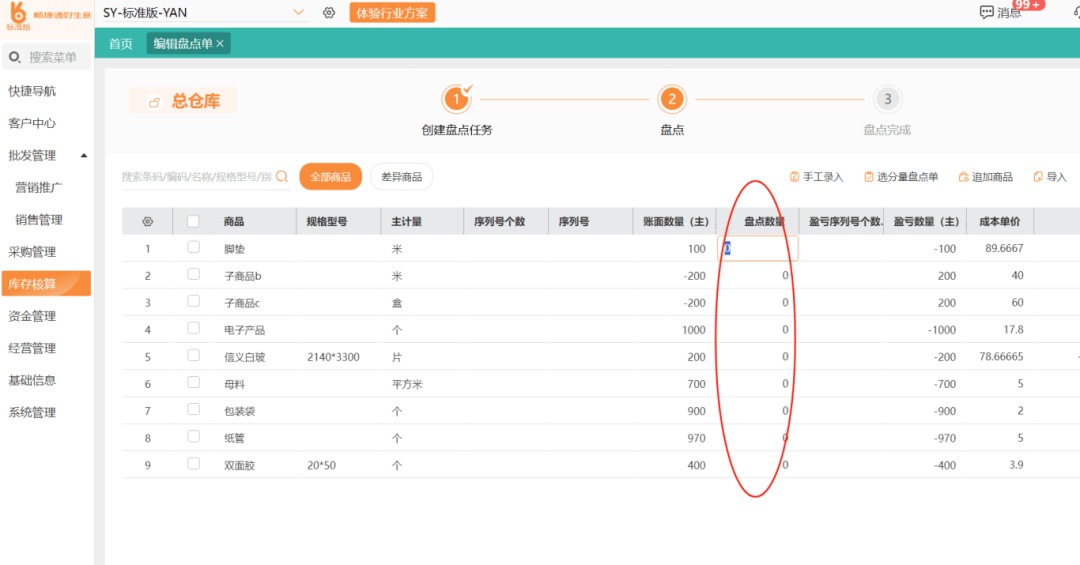Click the 追加商品 icon
1080x565 pixels.
(964, 177)
